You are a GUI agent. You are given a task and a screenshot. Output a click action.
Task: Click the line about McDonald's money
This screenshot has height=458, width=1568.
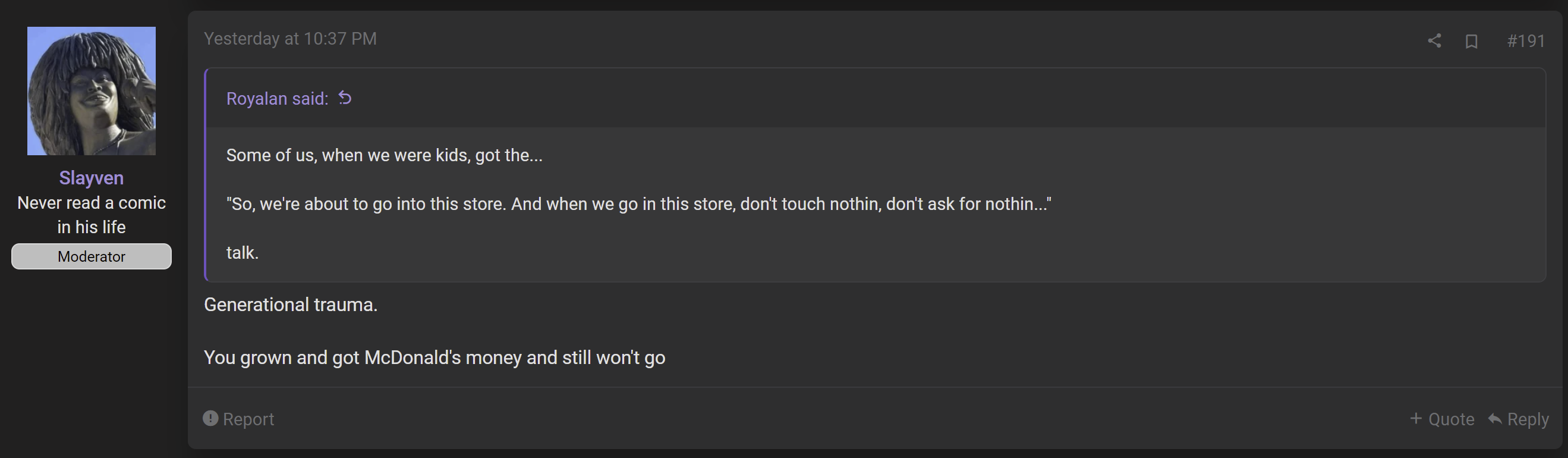click(x=434, y=357)
